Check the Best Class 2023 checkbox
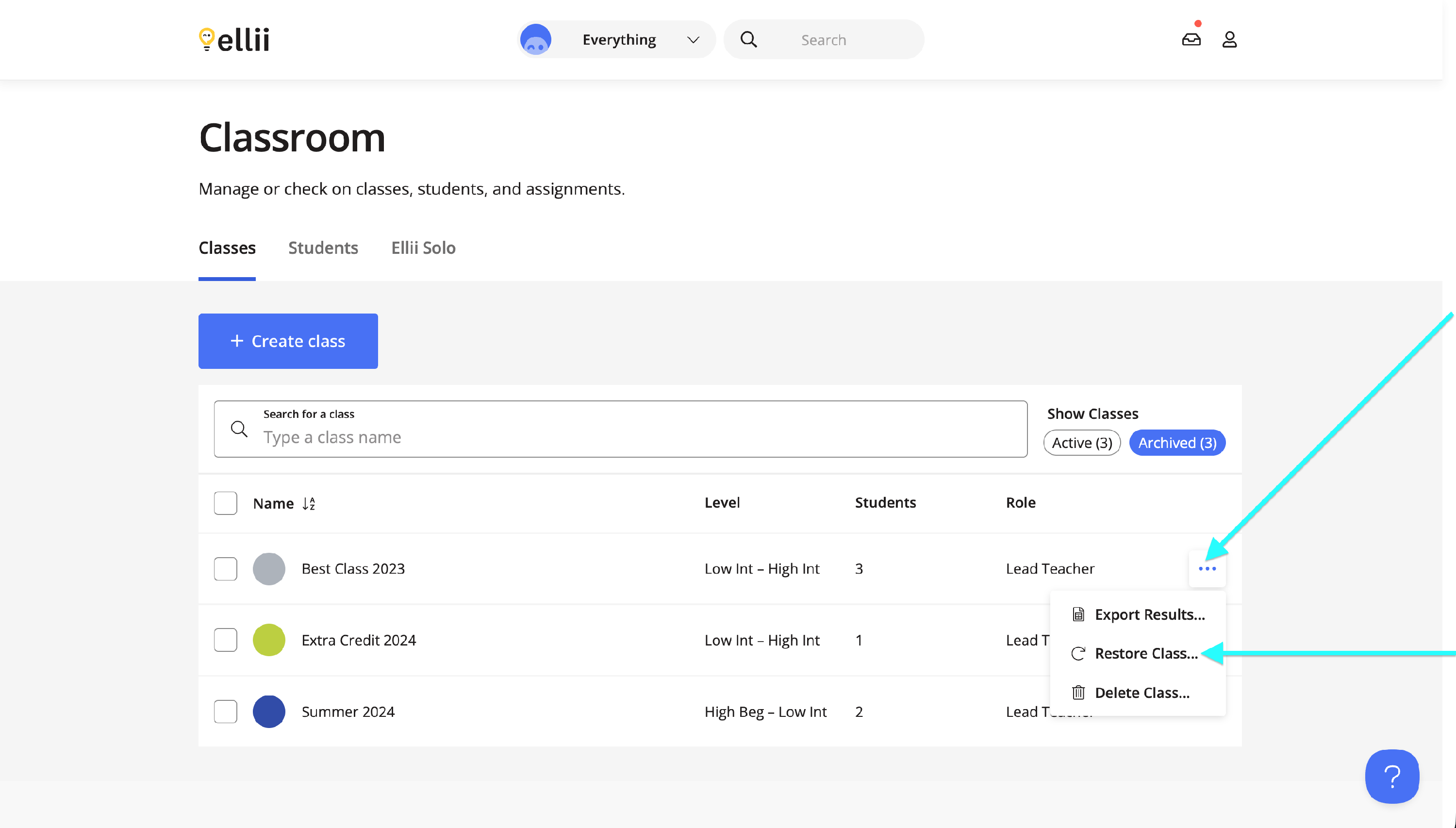 (x=225, y=569)
